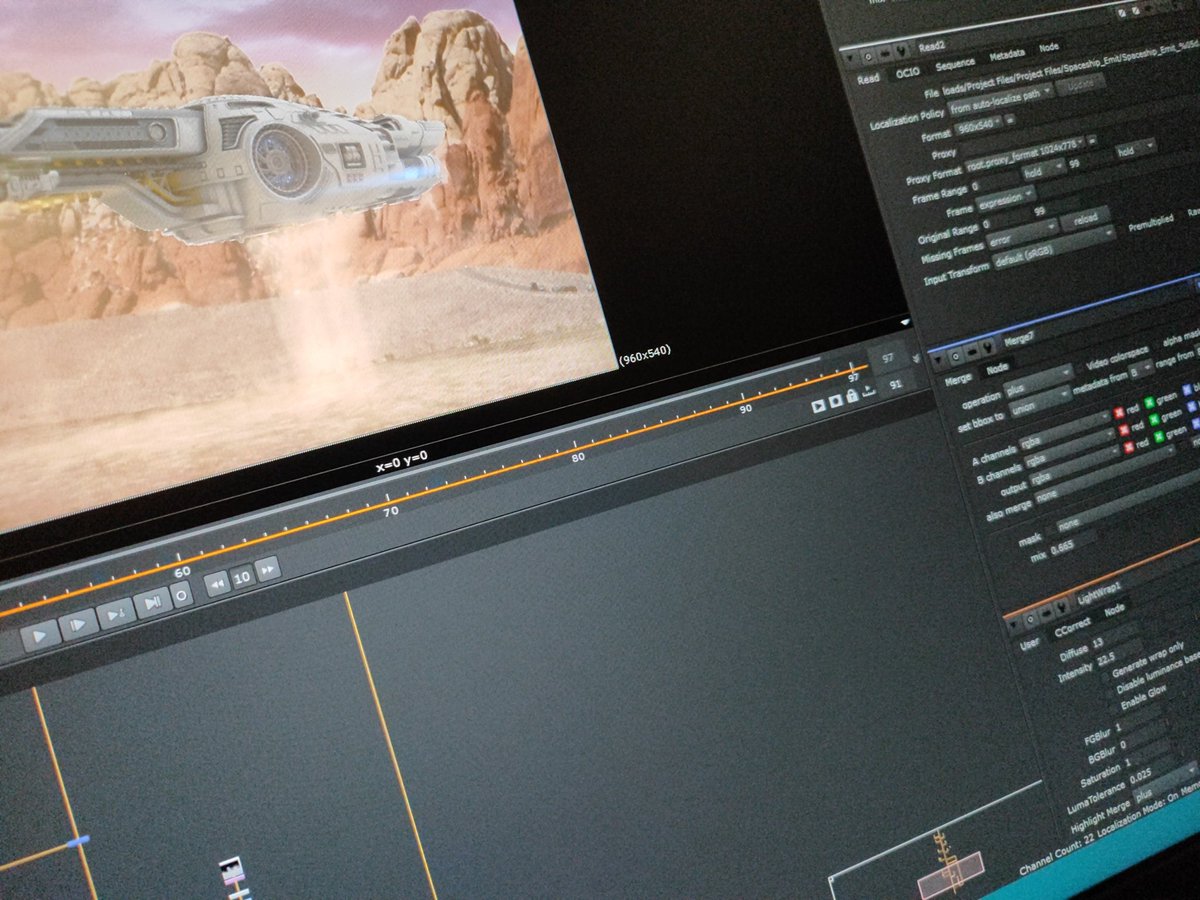The height and width of the screenshot is (900, 1200).
Task: Open the Read tab in Read2 panel
Action: point(870,79)
